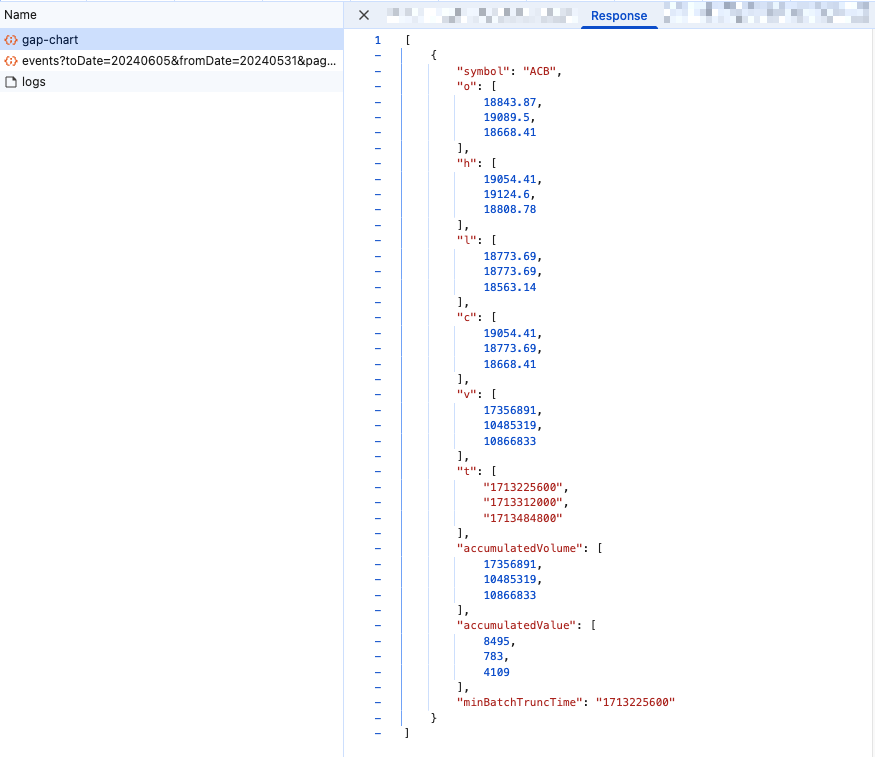875x757 pixels.
Task: Click the document icon next to logs
Action: tap(11, 82)
